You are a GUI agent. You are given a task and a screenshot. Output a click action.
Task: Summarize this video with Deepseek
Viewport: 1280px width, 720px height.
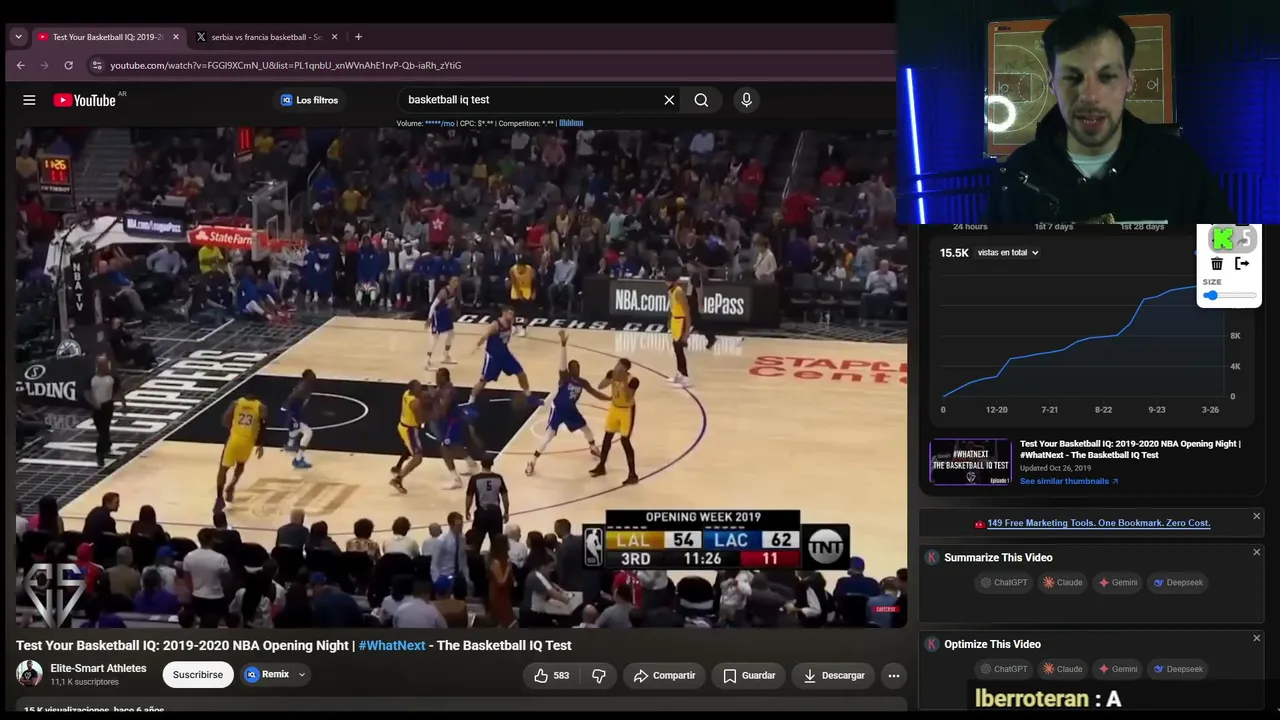pos(1178,583)
